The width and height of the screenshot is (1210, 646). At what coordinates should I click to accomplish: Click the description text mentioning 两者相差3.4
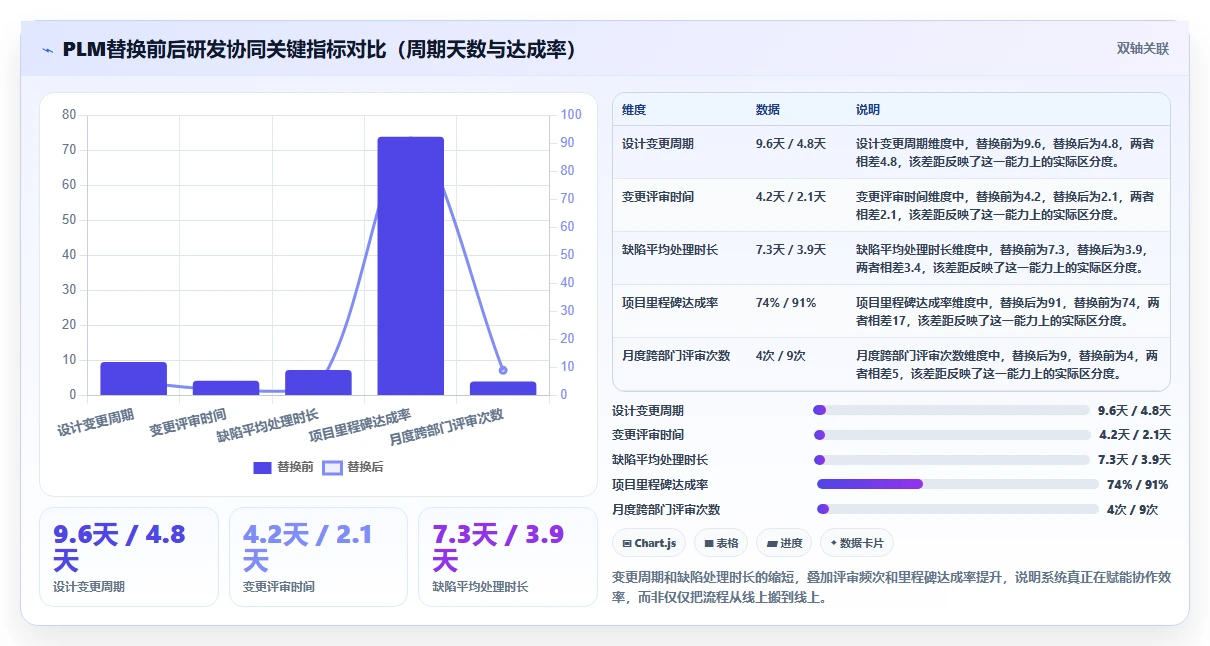tap(1003, 259)
